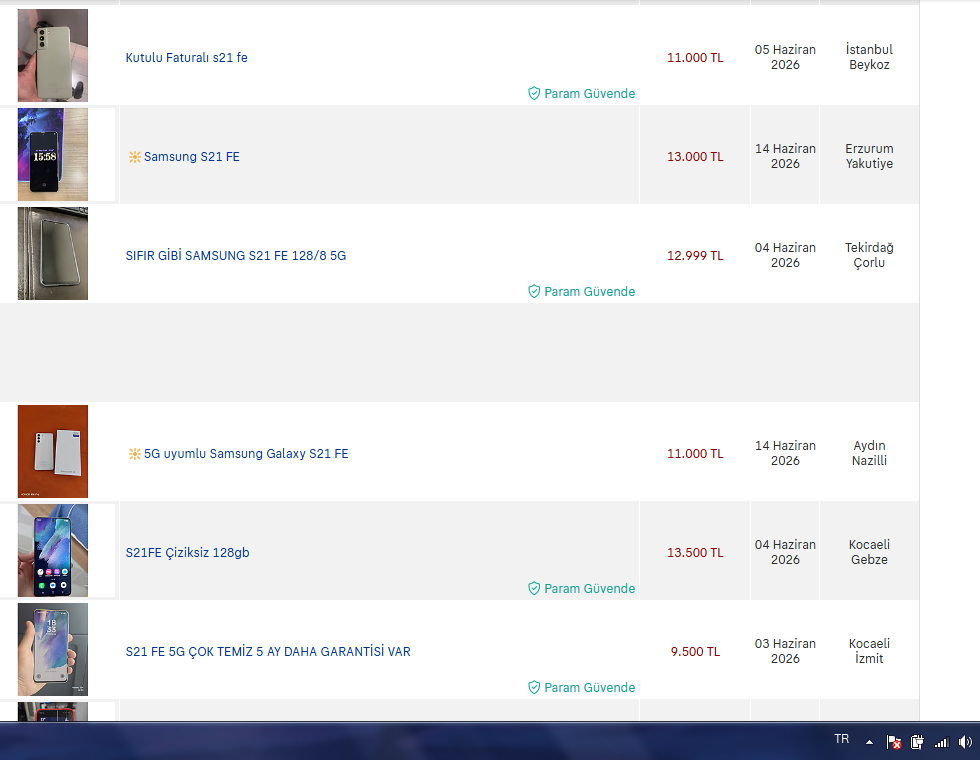Open the "Samsung S21 FE" Erzurum listing

(191, 157)
